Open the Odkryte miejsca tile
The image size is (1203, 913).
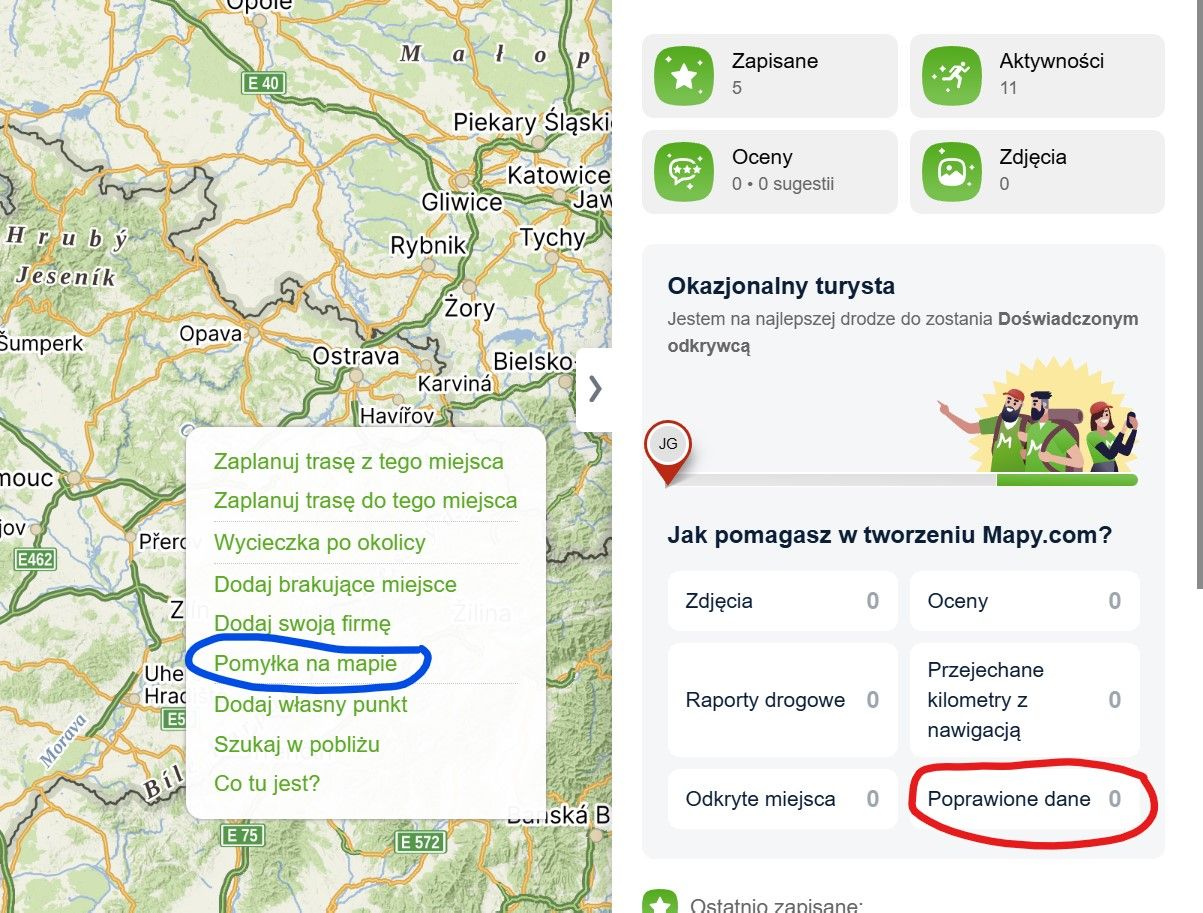tap(783, 799)
